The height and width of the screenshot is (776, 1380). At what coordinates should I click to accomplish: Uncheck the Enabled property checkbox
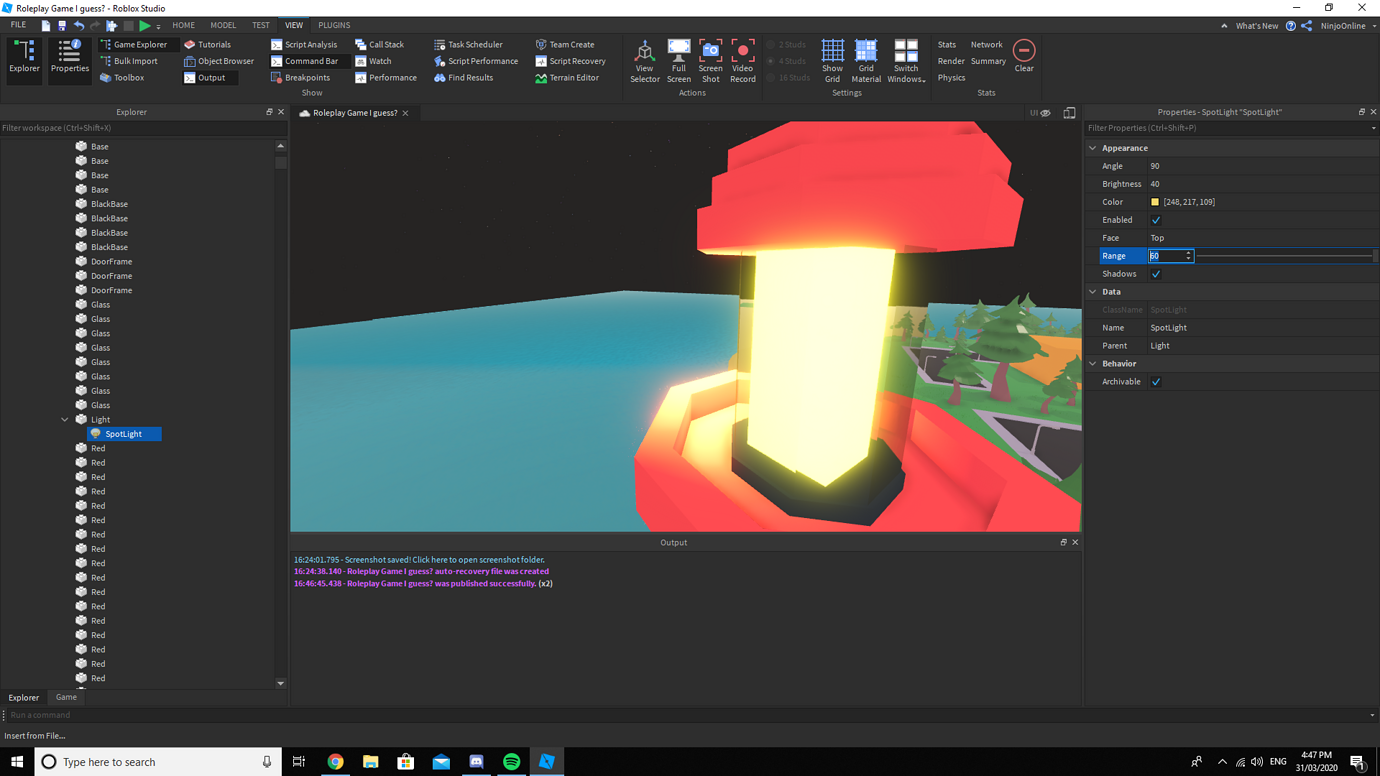(x=1156, y=220)
